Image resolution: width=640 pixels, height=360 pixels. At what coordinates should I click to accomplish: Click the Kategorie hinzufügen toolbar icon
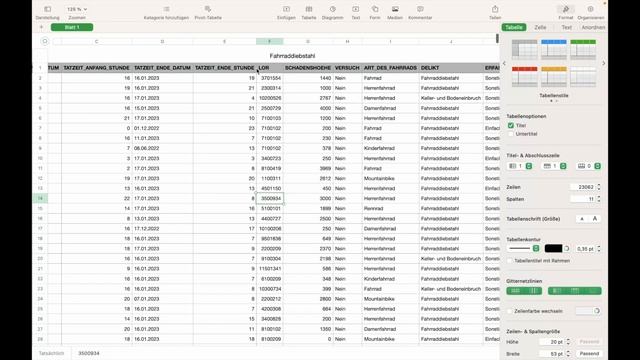click(x=166, y=9)
